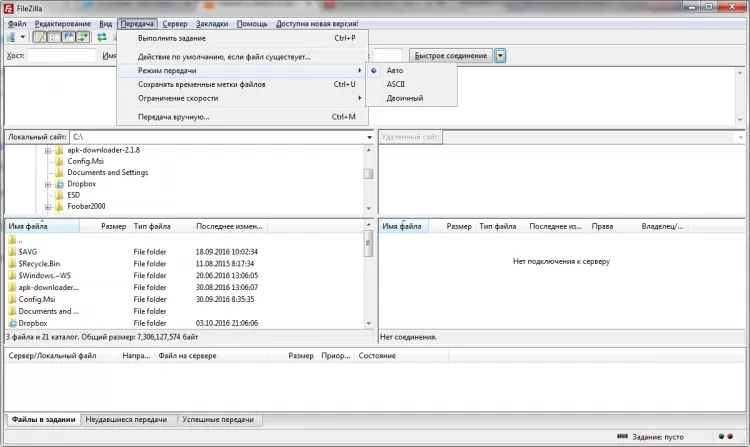Switch to Успешные передачи tab
Viewport: 750px width, 447px height.
pos(218,419)
